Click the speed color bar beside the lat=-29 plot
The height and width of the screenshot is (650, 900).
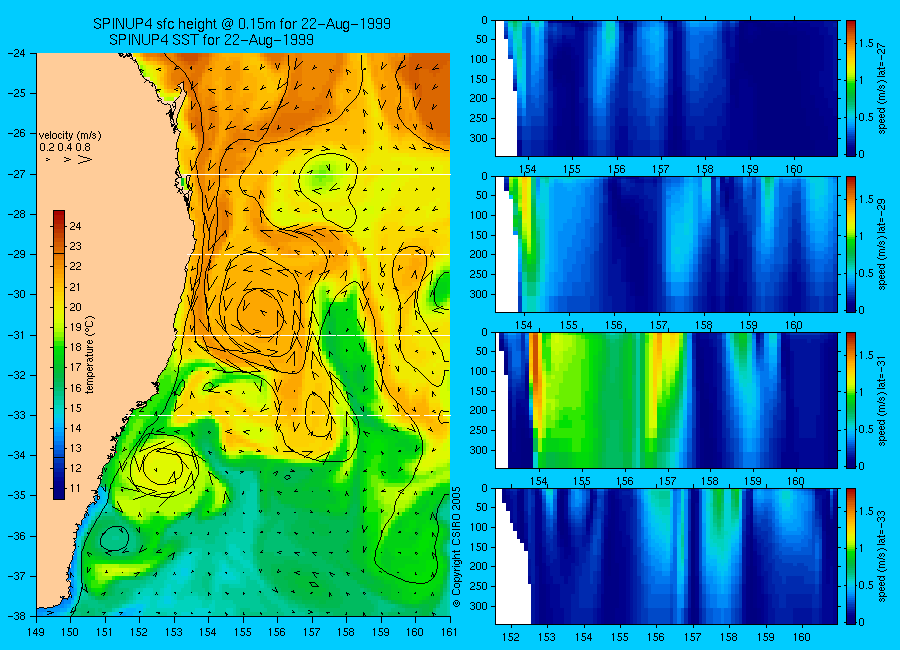pyautogui.click(x=851, y=244)
